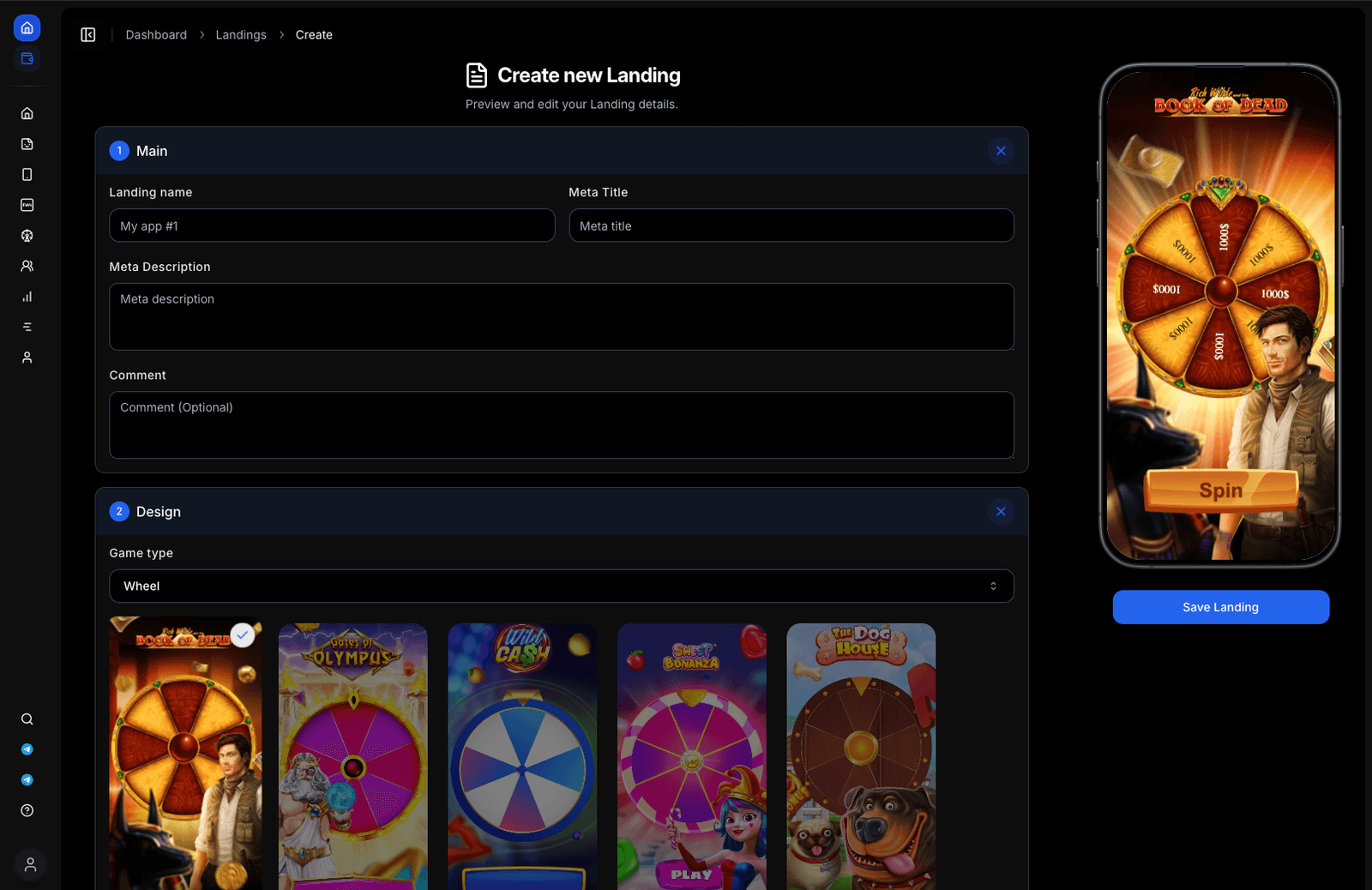Select the Gates of Olympus design
The width and height of the screenshot is (1372, 890).
click(x=352, y=755)
